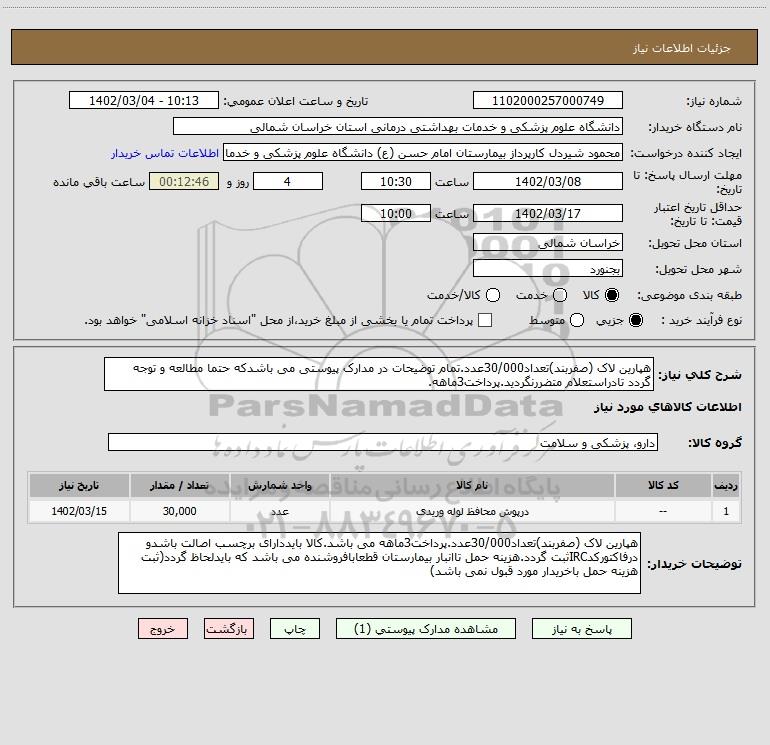Click the خروج exit button
Screen dimensions: 770x745
[163, 629]
